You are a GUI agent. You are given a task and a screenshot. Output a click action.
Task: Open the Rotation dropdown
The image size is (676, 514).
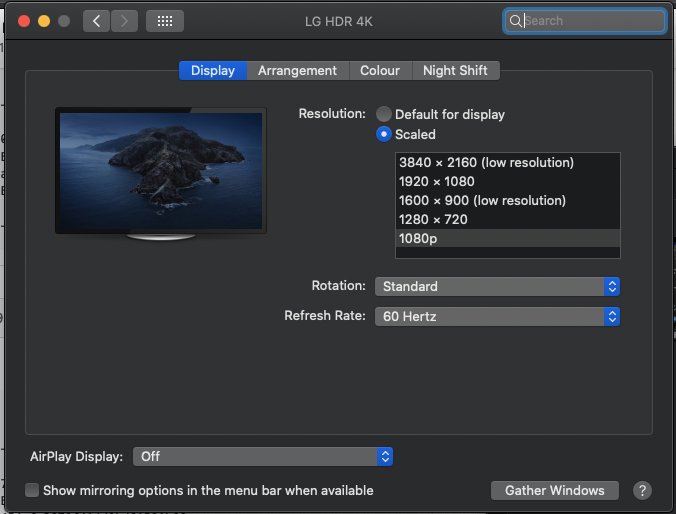pos(497,286)
